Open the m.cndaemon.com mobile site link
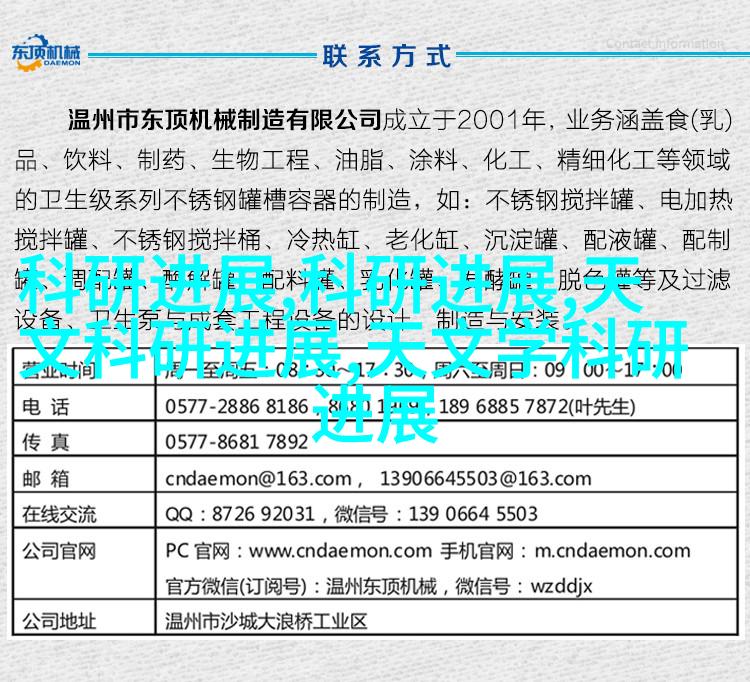The width and height of the screenshot is (750, 682). pyautogui.click(x=612, y=551)
